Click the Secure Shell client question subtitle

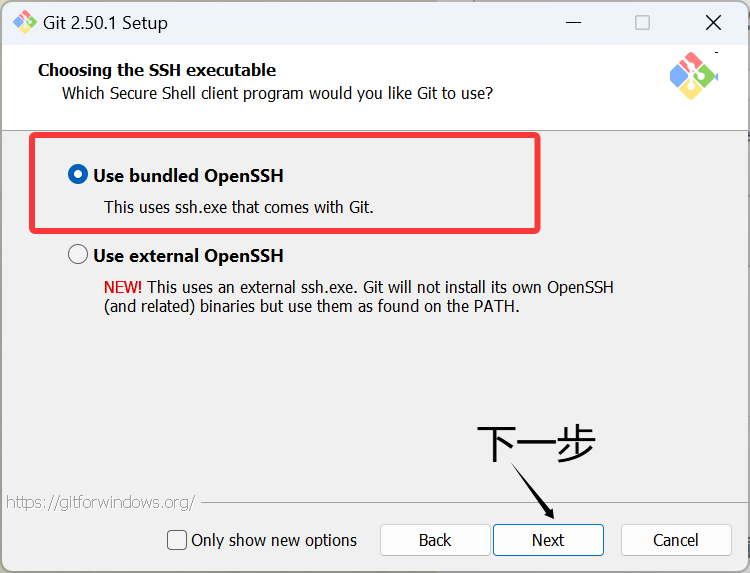click(277, 93)
